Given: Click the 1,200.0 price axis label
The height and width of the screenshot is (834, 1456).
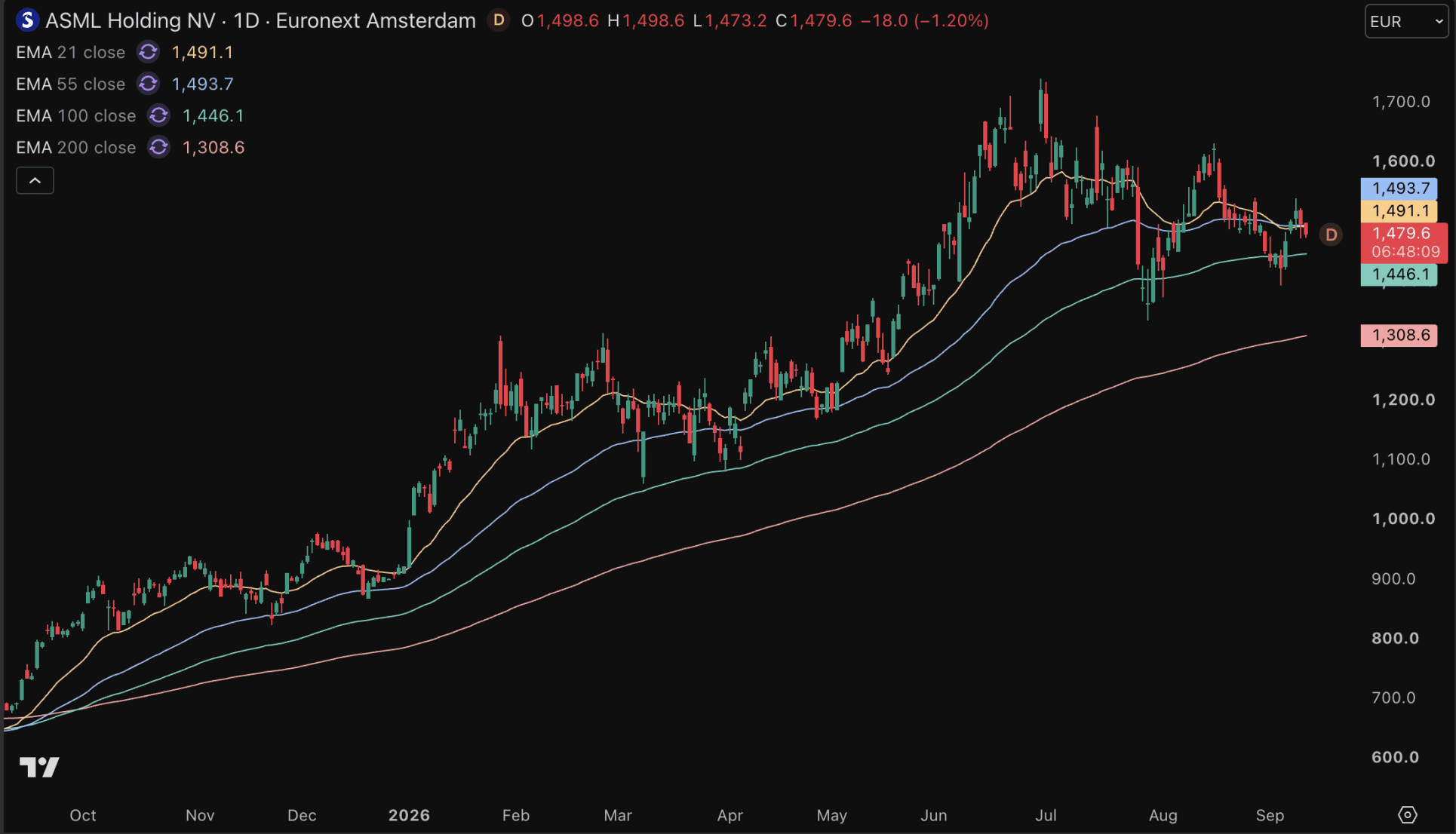Looking at the screenshot, I should point(1403,400).
